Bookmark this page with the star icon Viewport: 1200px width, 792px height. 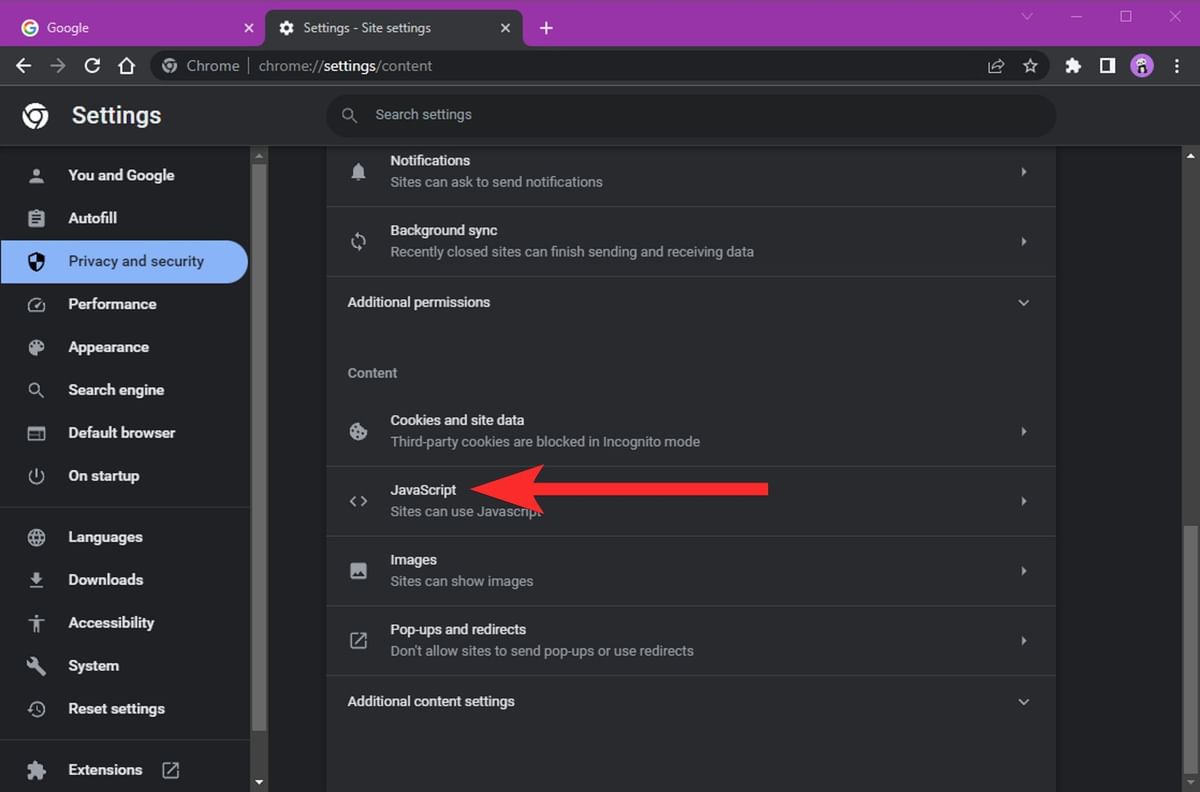[x=1030, y=66]
